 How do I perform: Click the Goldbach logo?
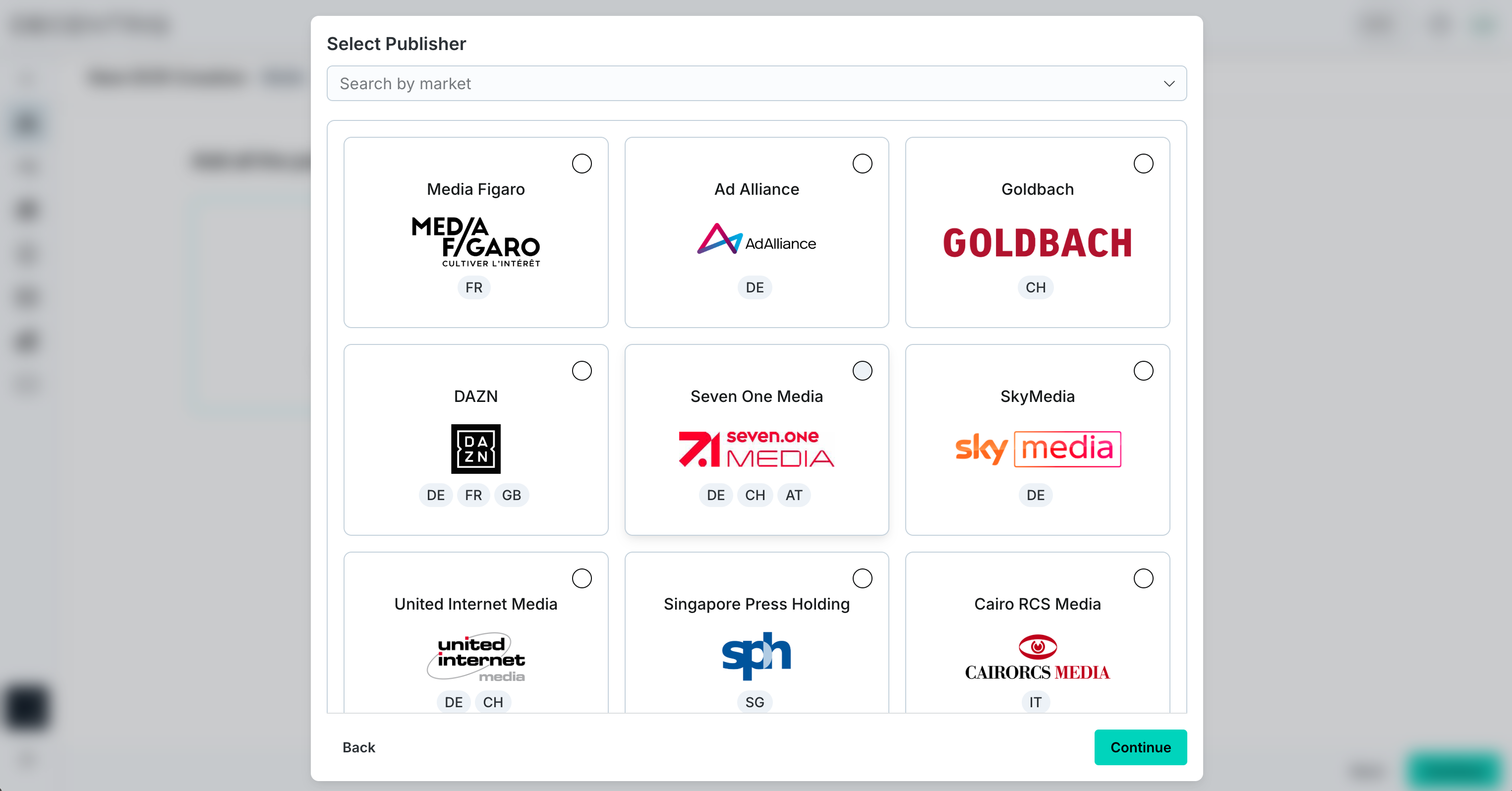[x=1037, y=242]
